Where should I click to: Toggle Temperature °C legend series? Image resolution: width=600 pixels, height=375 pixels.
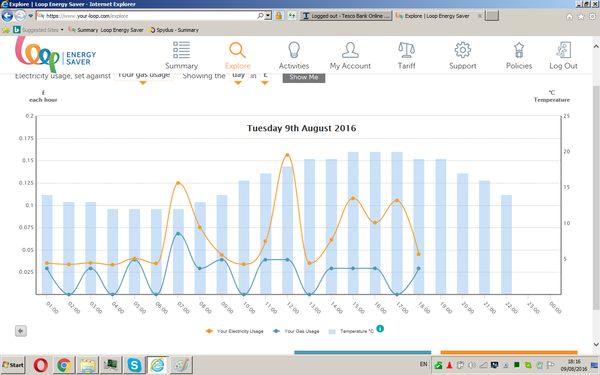(x=351, y=331)
